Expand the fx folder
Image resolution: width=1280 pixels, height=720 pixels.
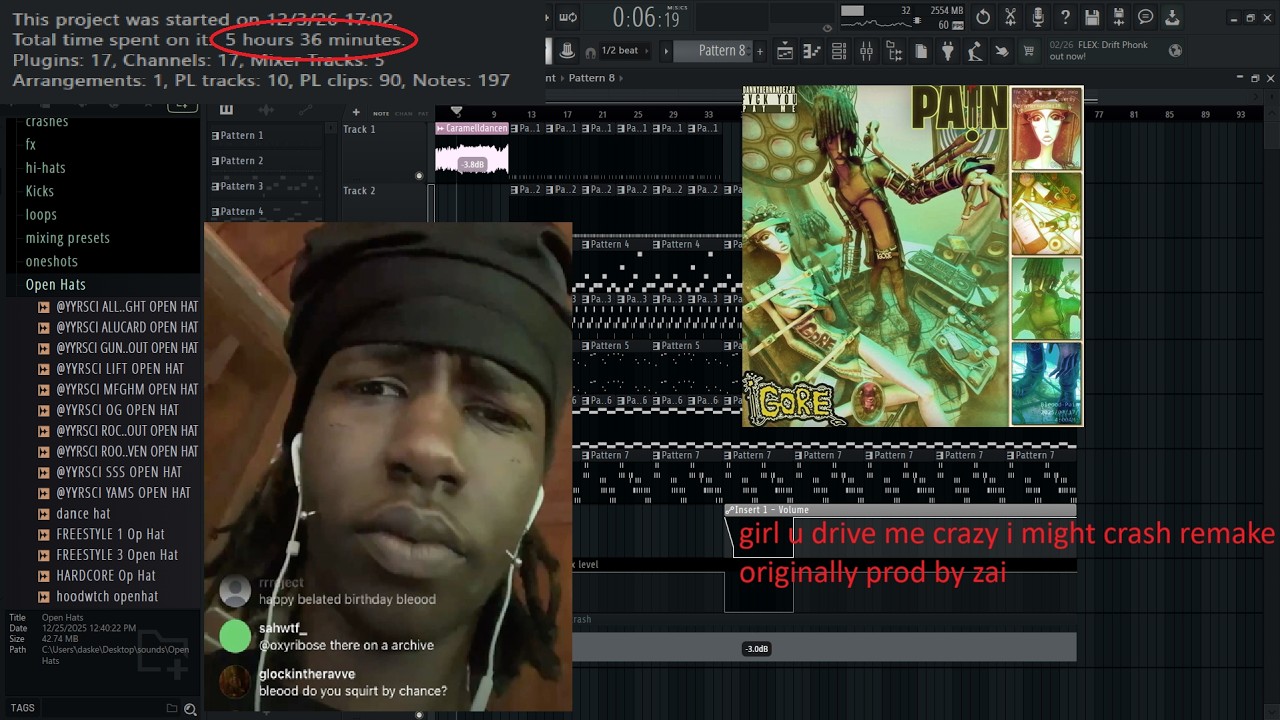30,145
